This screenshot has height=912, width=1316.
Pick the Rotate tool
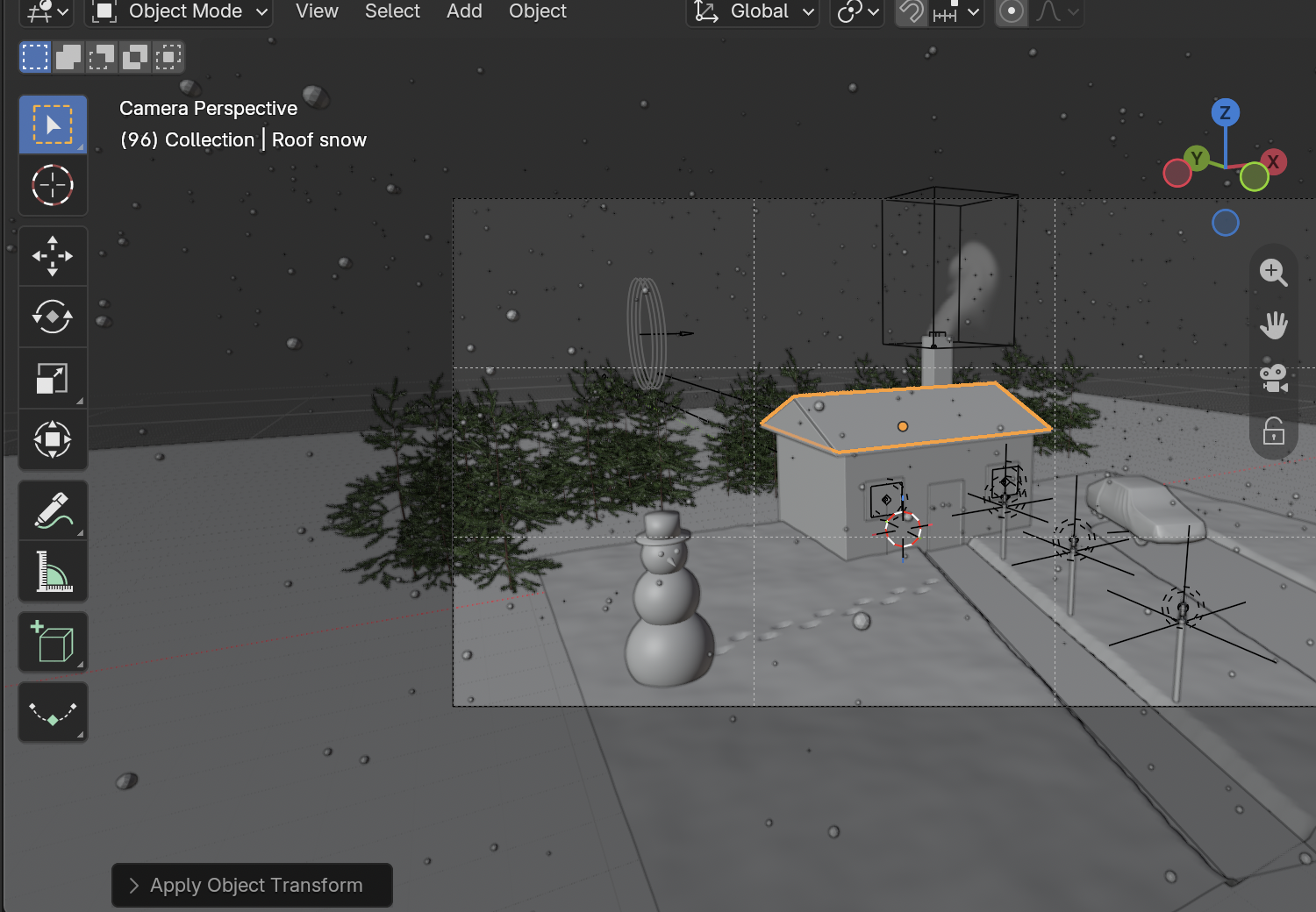(x=53, y=317)
